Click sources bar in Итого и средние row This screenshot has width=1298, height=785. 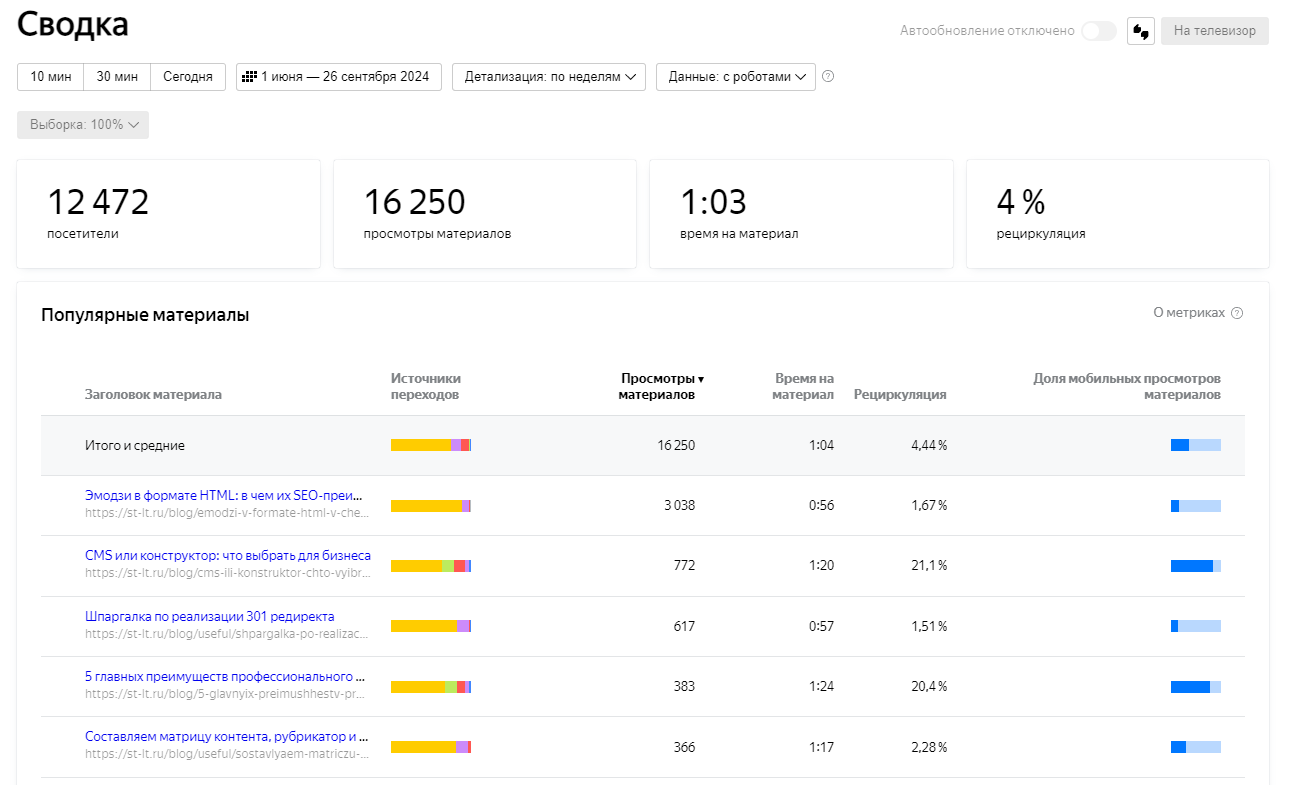point(431,445)
